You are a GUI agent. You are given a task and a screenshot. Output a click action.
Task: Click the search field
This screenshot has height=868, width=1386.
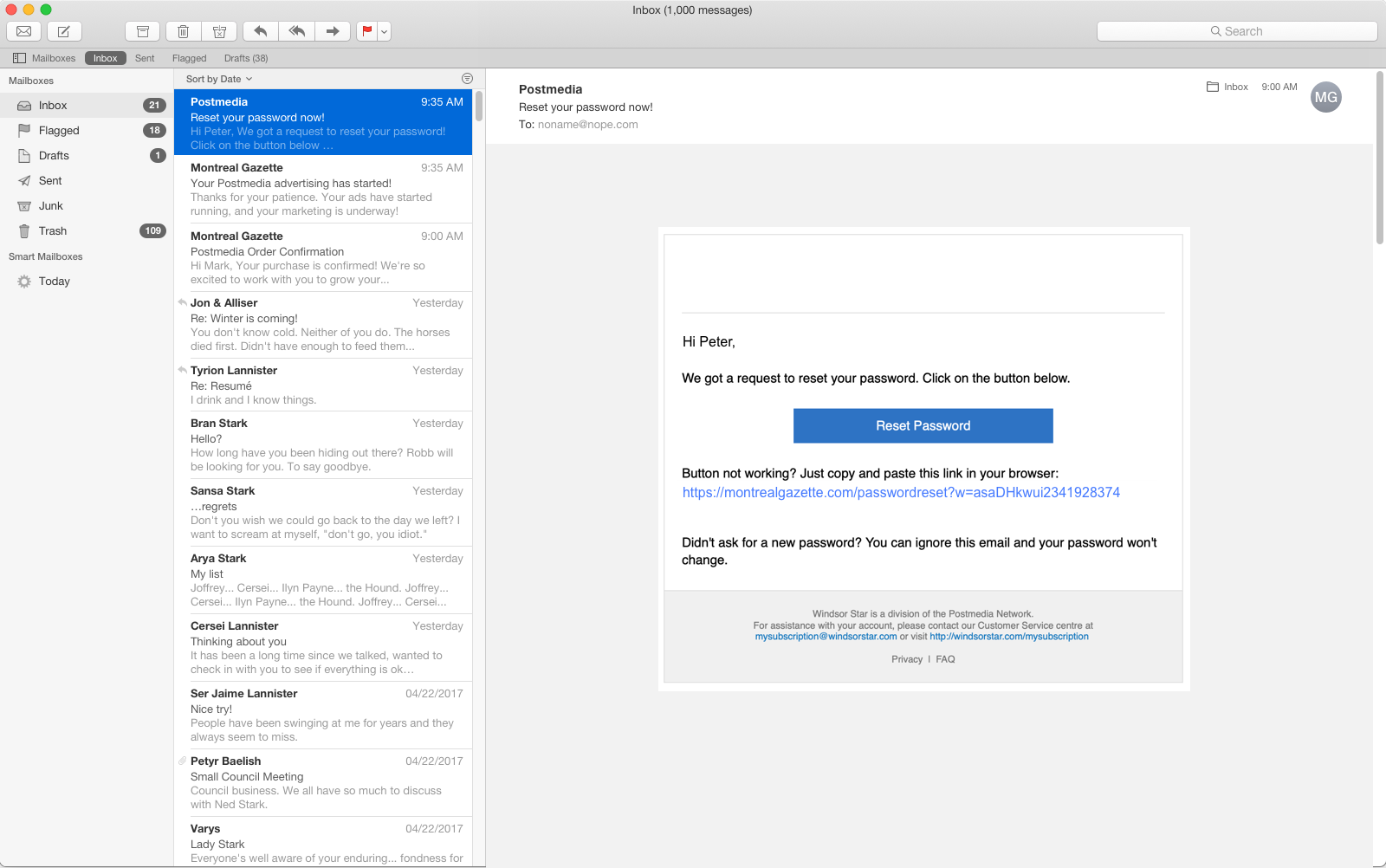point(1237,31)
